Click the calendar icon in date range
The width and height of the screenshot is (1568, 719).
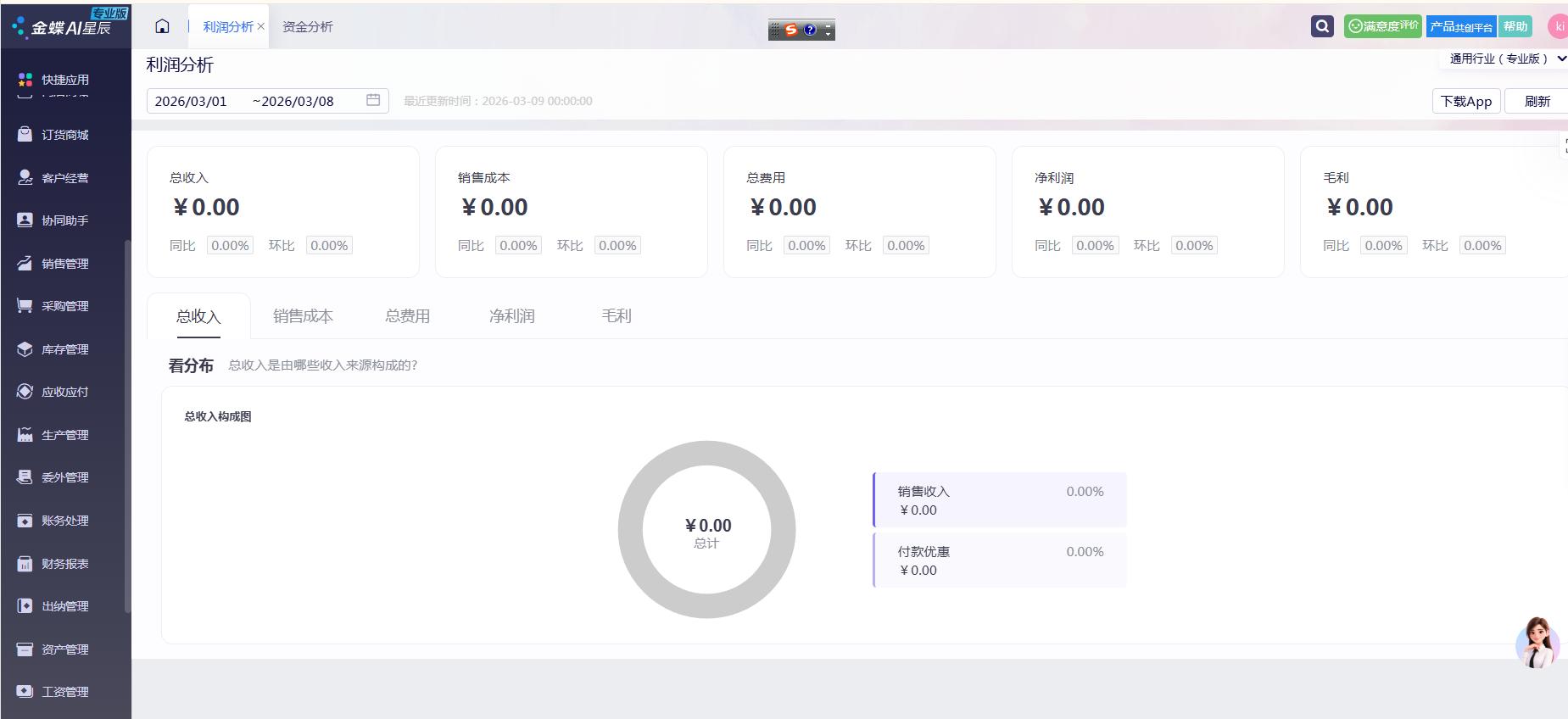point(373,100)
